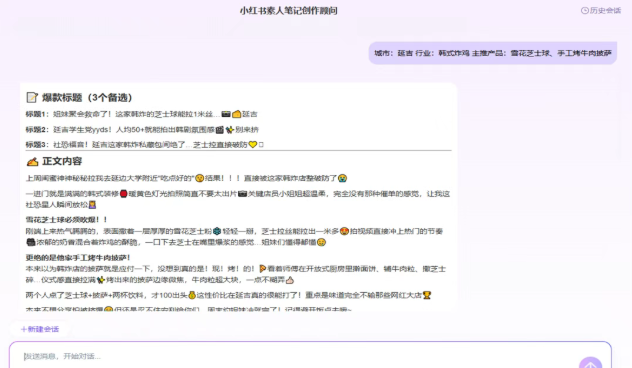Click the paragraph starting 刚端上来热气腾腾的
This screenshot has width=632, height=368.
[x=234, y=237]
